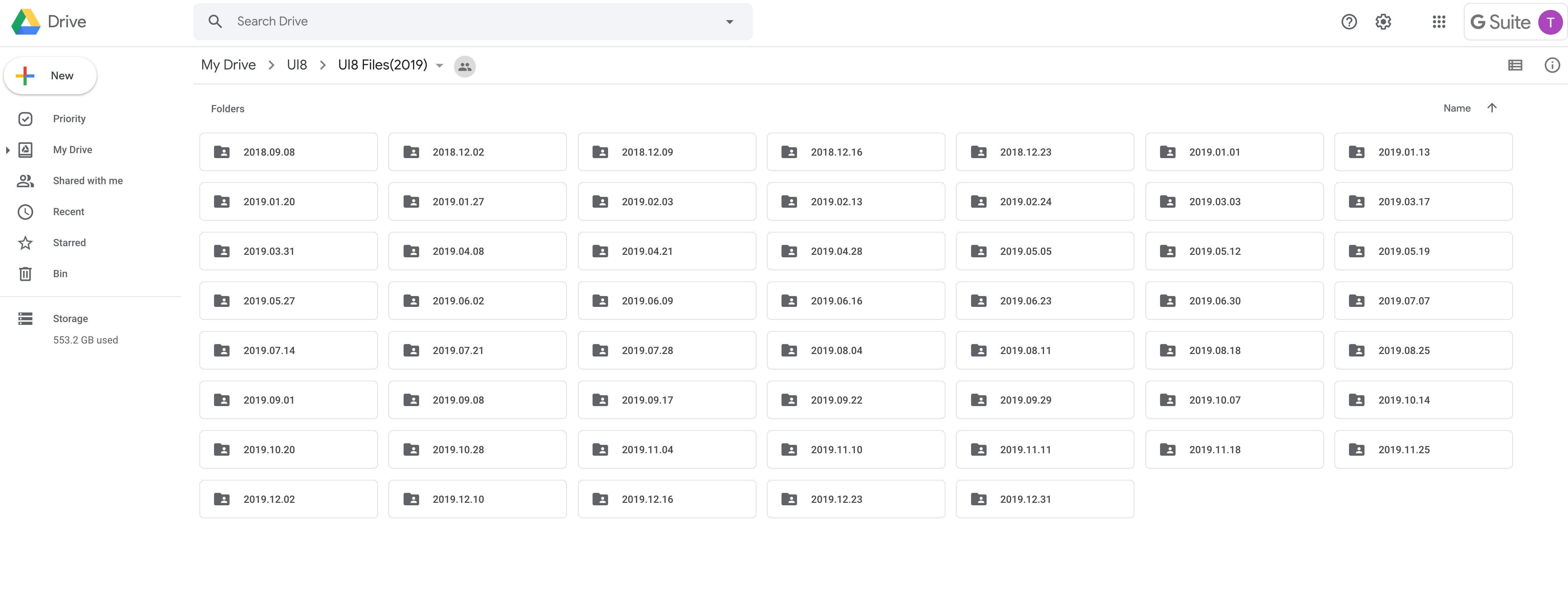Click the shared people icon by folder name

coord(464,66)
